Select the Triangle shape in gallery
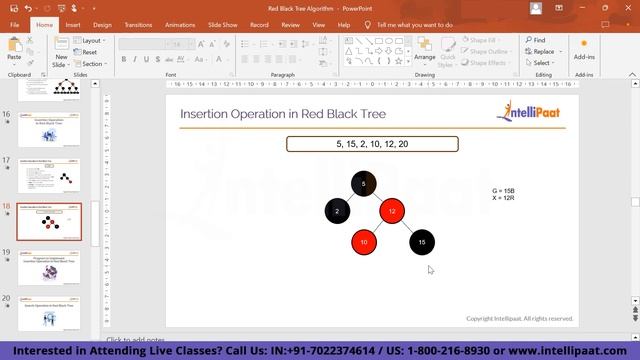This screenshot has width=640, height=360. (349, 51)
